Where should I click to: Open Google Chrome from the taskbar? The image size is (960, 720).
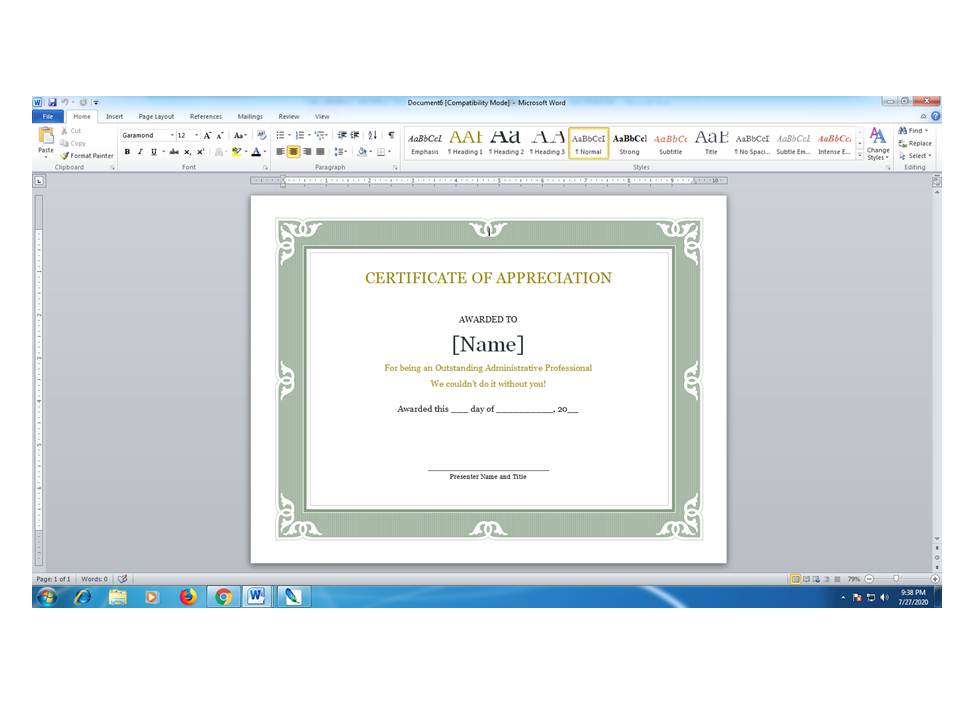click(222, 597)
